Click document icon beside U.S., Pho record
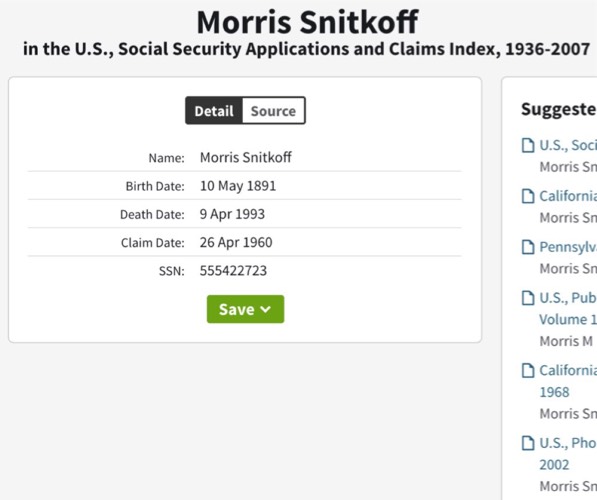Screen dimensions: 597x500 pyautogui.click(x=528, y=443)
